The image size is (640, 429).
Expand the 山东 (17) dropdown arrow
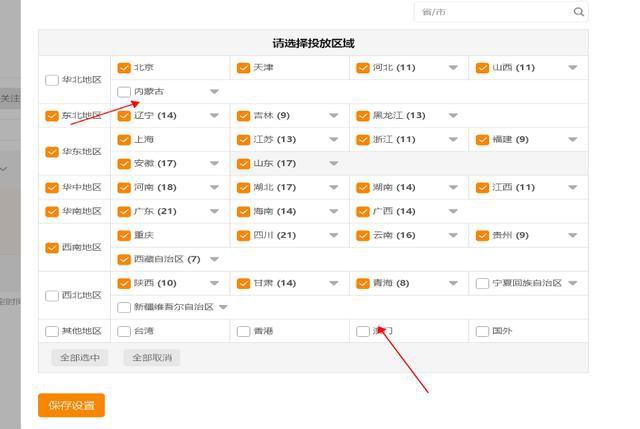coord(334,164)
